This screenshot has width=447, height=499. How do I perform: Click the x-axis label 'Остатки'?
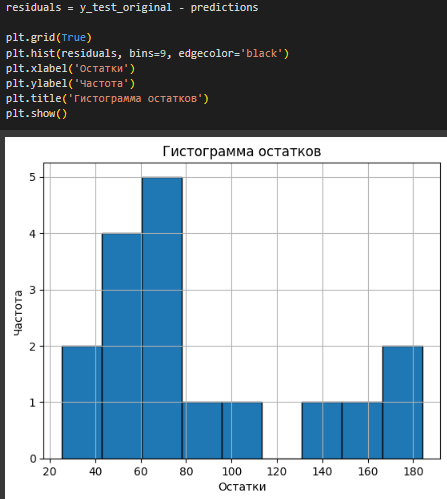[x=242, y=487]
